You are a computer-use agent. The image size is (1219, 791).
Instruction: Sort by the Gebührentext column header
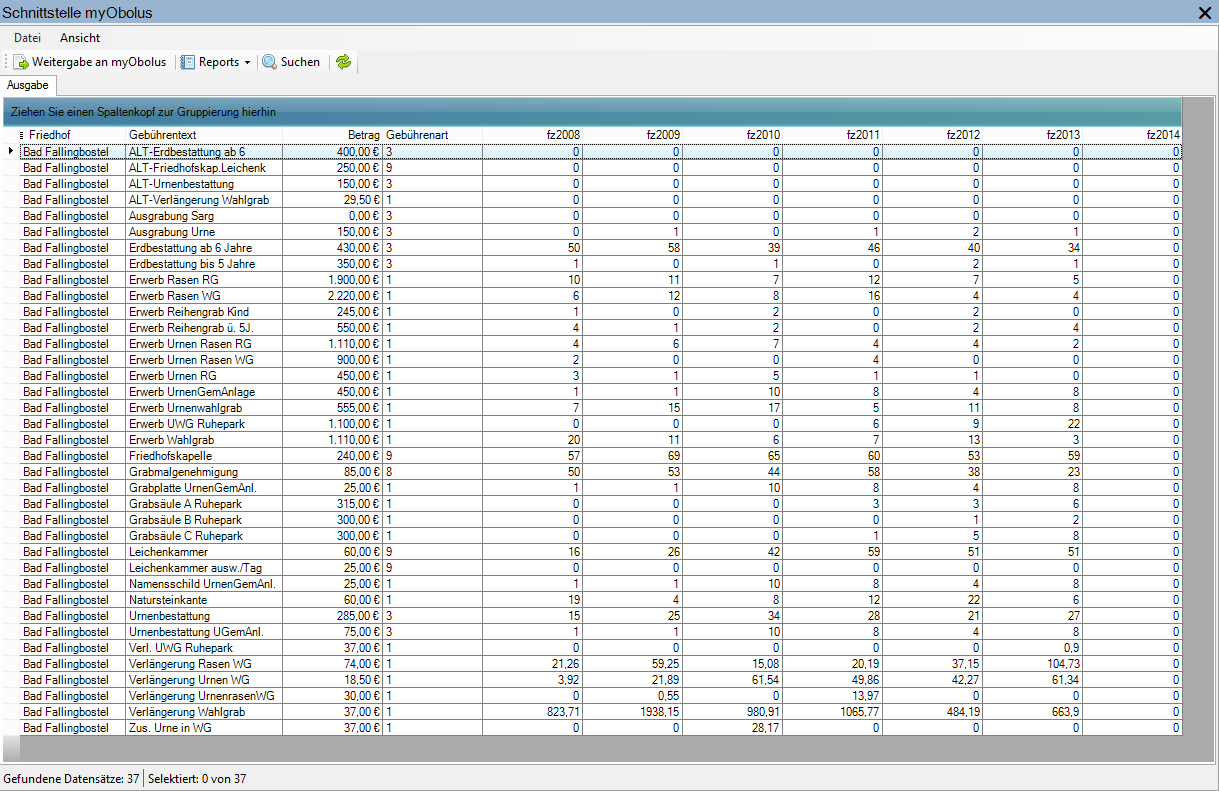[x=204, y=135]
